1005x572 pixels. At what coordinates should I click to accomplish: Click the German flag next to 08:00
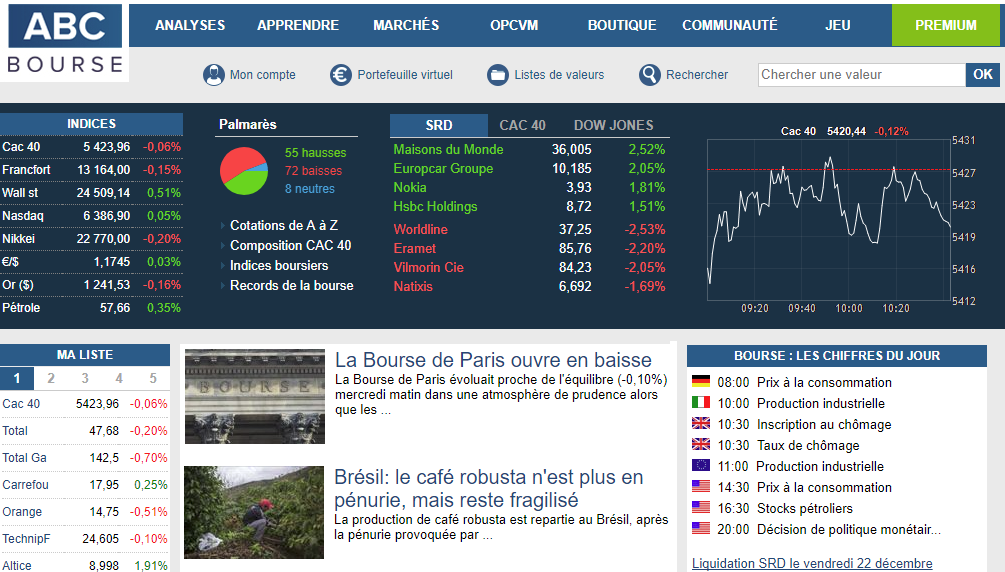(701, 382)
